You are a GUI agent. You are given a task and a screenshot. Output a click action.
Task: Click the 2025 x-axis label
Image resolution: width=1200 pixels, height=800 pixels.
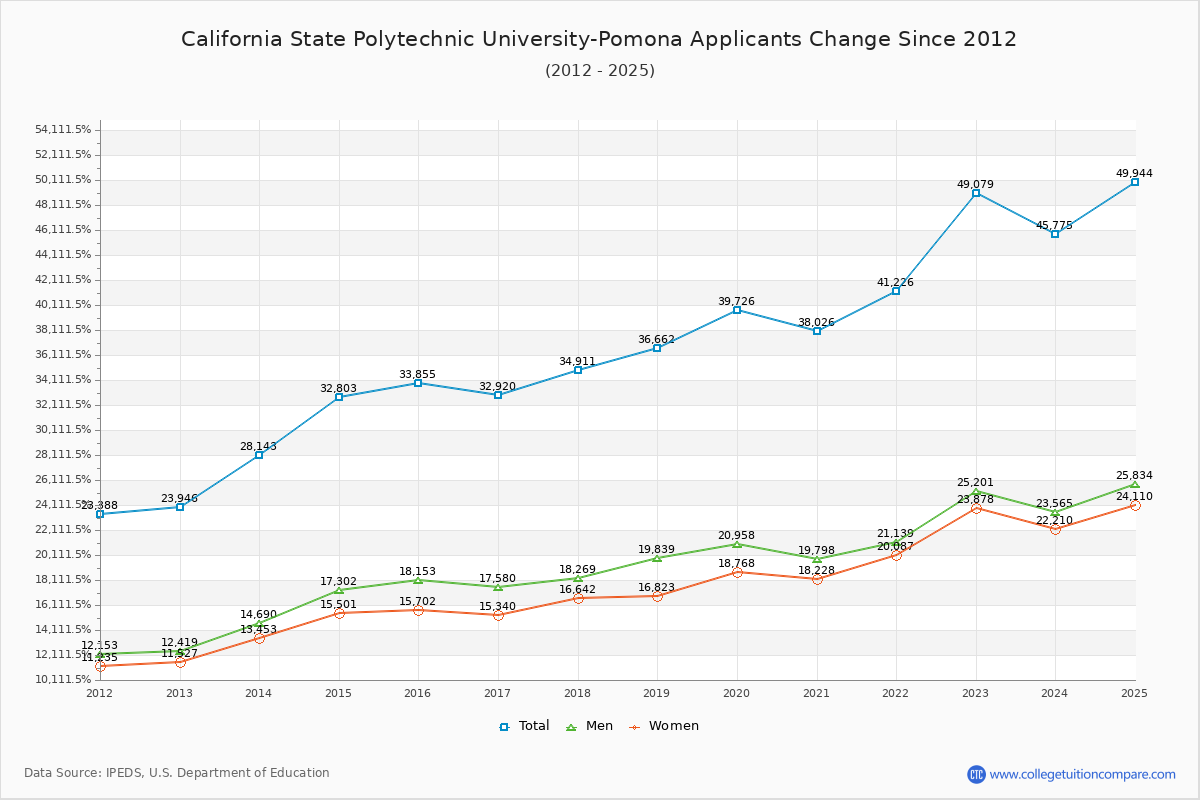tap(1135, 692)
